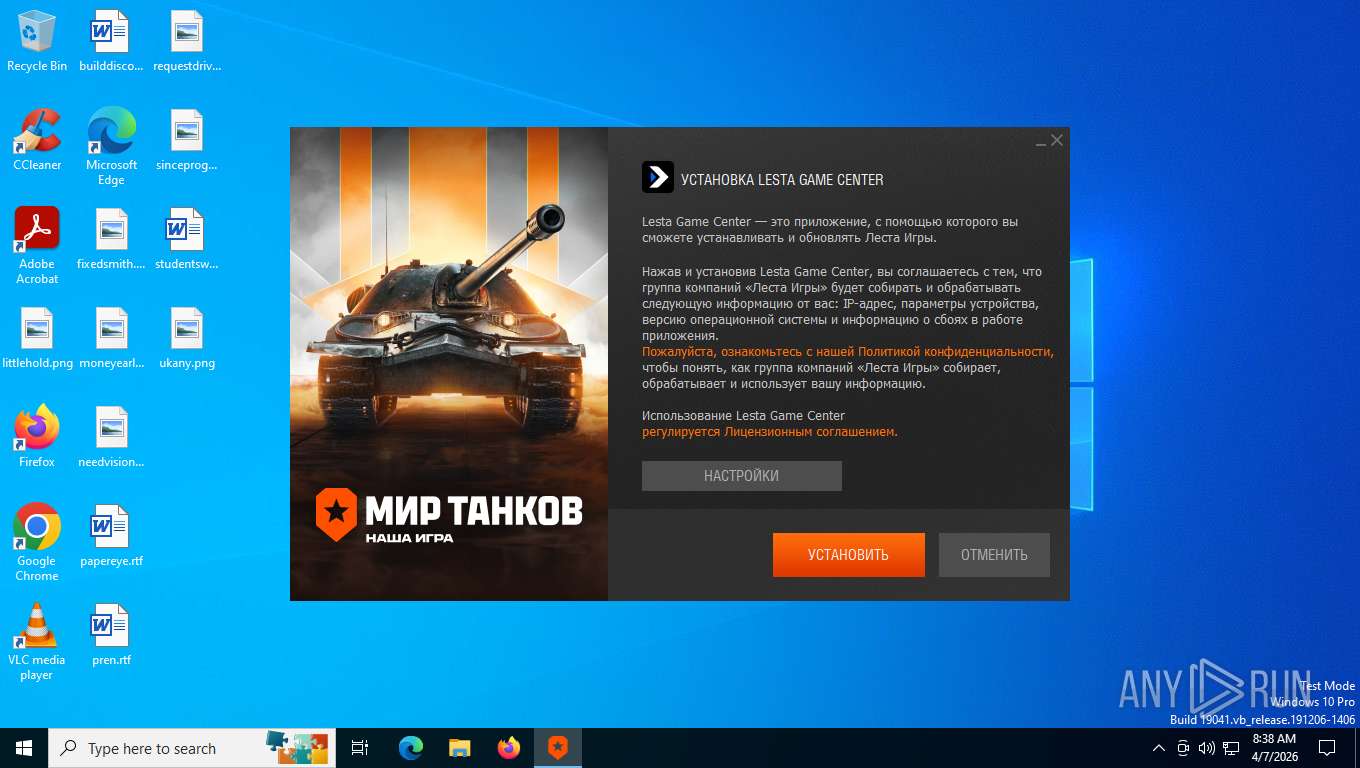Select the fixedsmith image file icon
The image size is (1360, 768).
click(111, 240)
